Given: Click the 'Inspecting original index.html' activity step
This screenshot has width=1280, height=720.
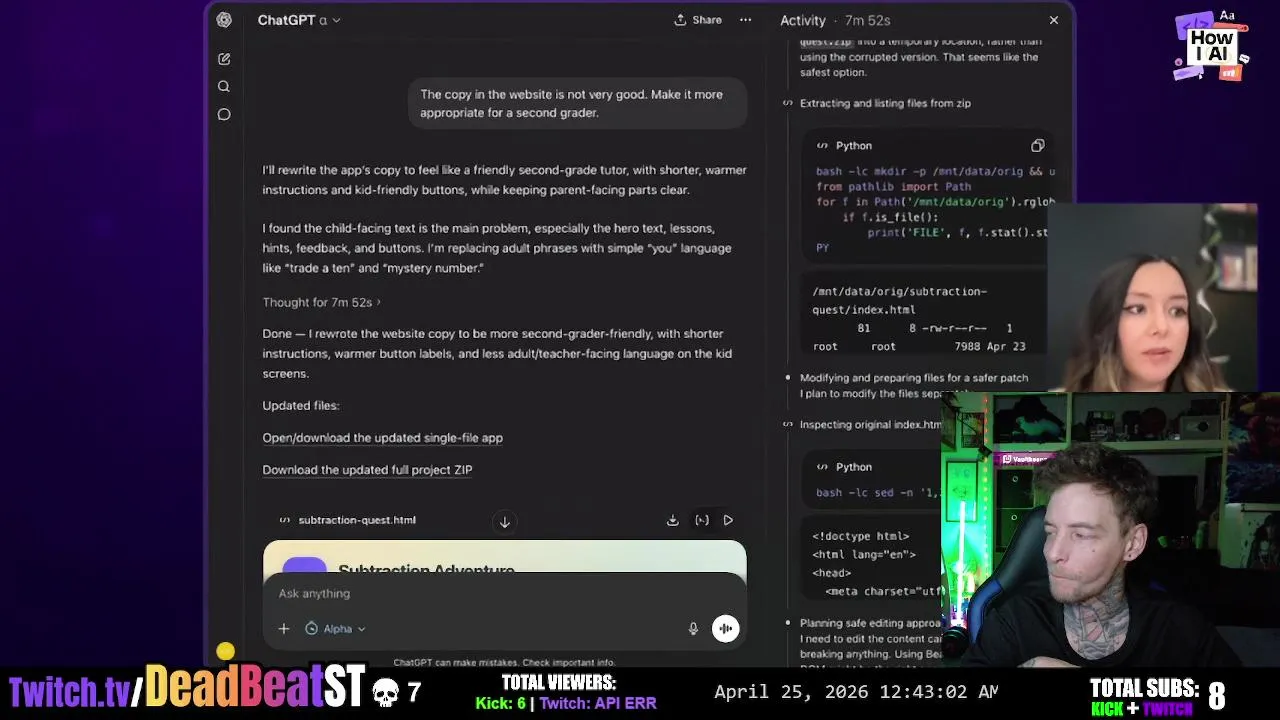Looking at the screenshot, I should coord(870,425).
